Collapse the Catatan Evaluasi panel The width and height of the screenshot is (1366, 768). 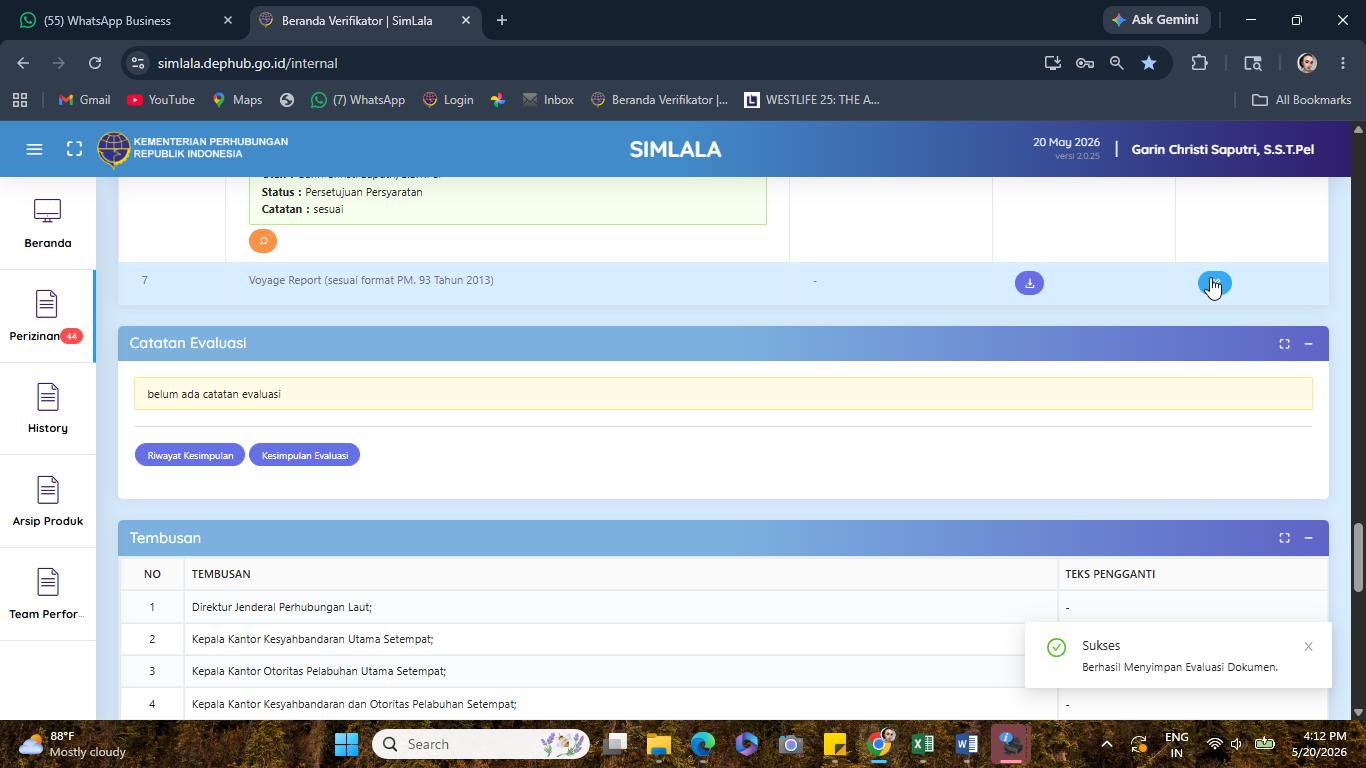[x=1308, y=344]
